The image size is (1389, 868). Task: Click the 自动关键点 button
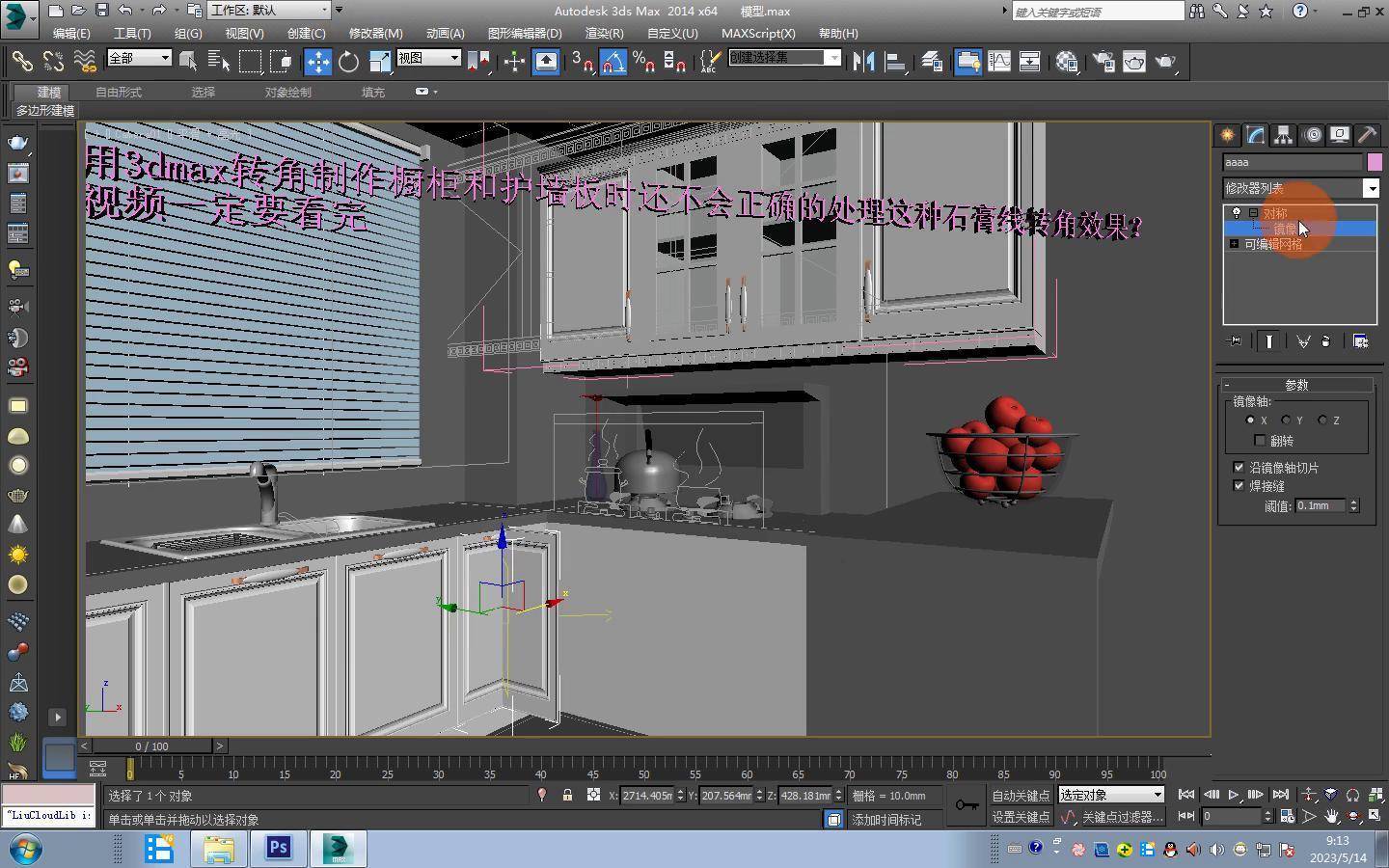pyautogui.click(x=1021, y=796)
